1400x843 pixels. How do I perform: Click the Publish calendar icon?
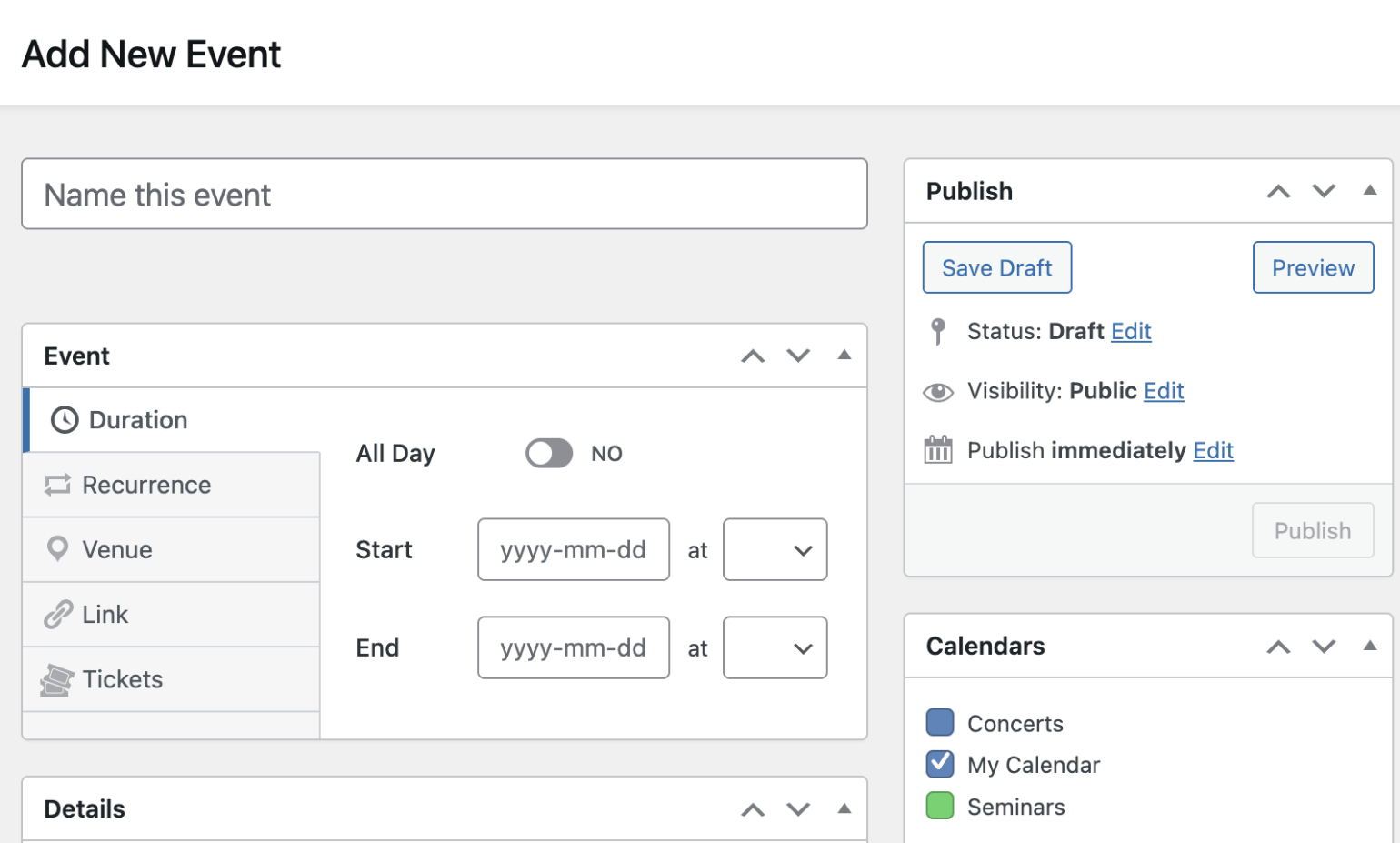click(x=938, y=449)
